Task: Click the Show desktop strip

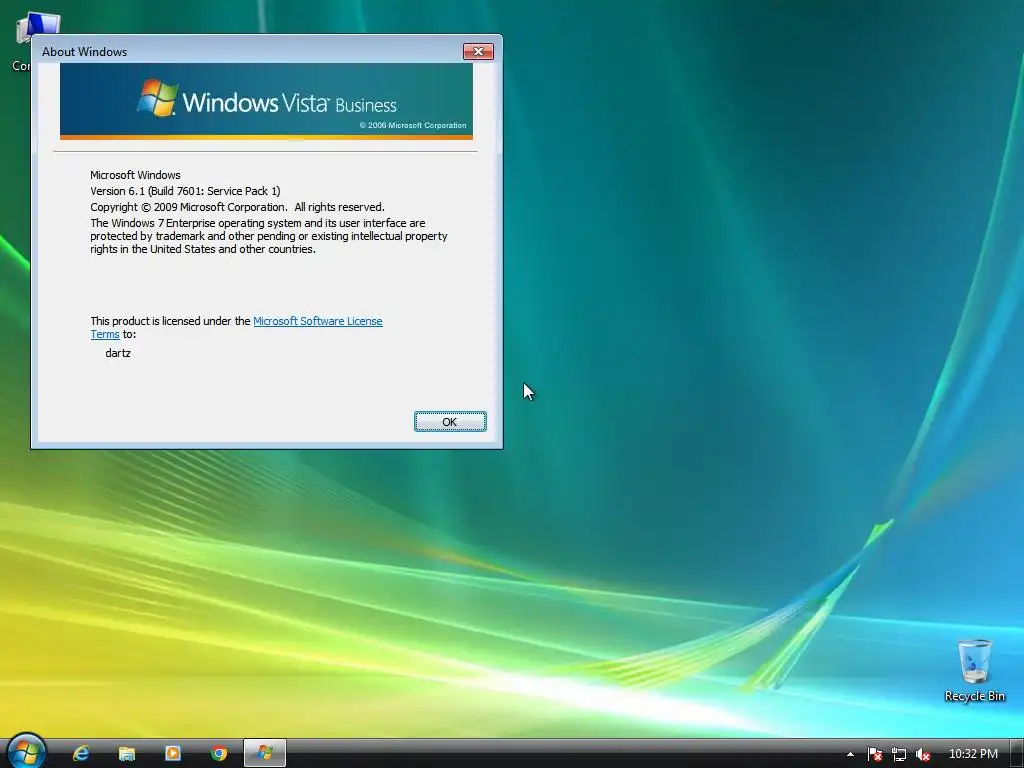Action: point(1017,754)
